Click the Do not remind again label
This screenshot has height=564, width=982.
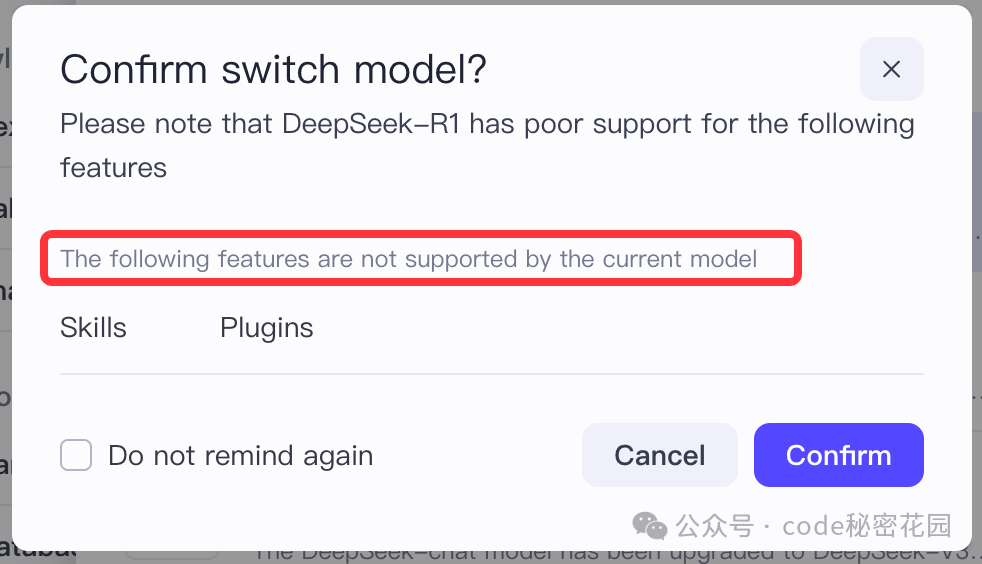coord(240,456)
